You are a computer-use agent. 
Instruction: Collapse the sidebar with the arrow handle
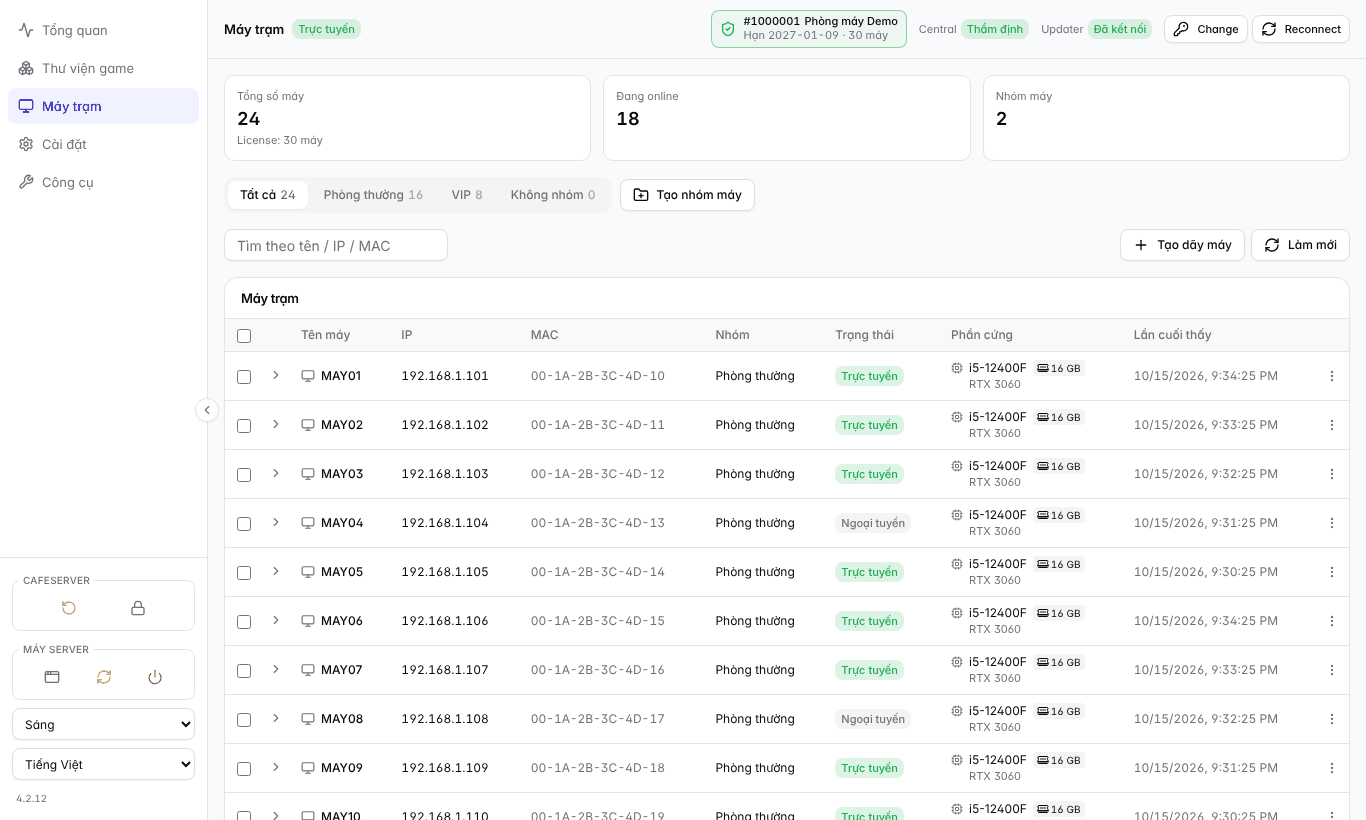click(207, 410)
